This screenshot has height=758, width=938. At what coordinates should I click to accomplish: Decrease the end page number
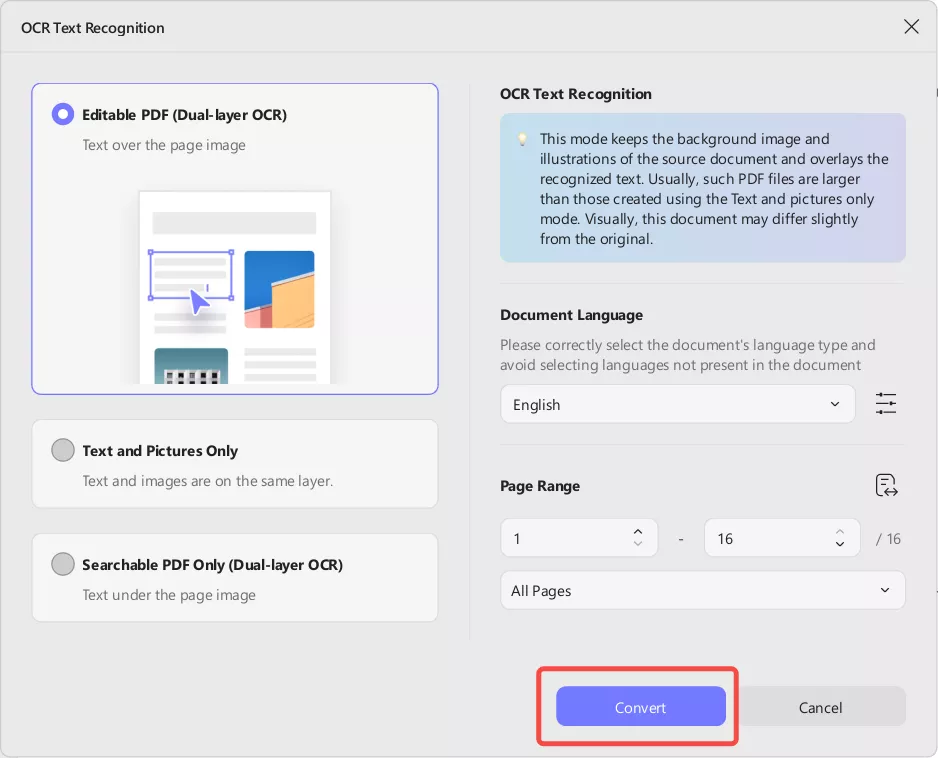pyautogui.click(x=840, y=544)
